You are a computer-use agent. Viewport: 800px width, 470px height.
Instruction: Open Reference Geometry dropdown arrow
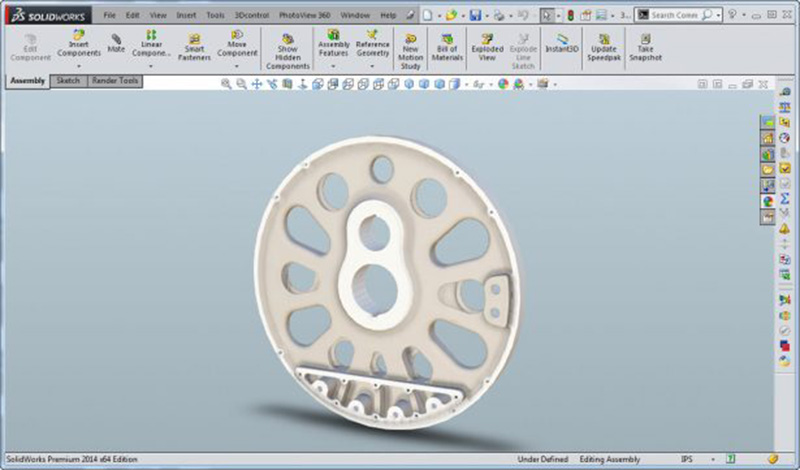pos(373,67)
